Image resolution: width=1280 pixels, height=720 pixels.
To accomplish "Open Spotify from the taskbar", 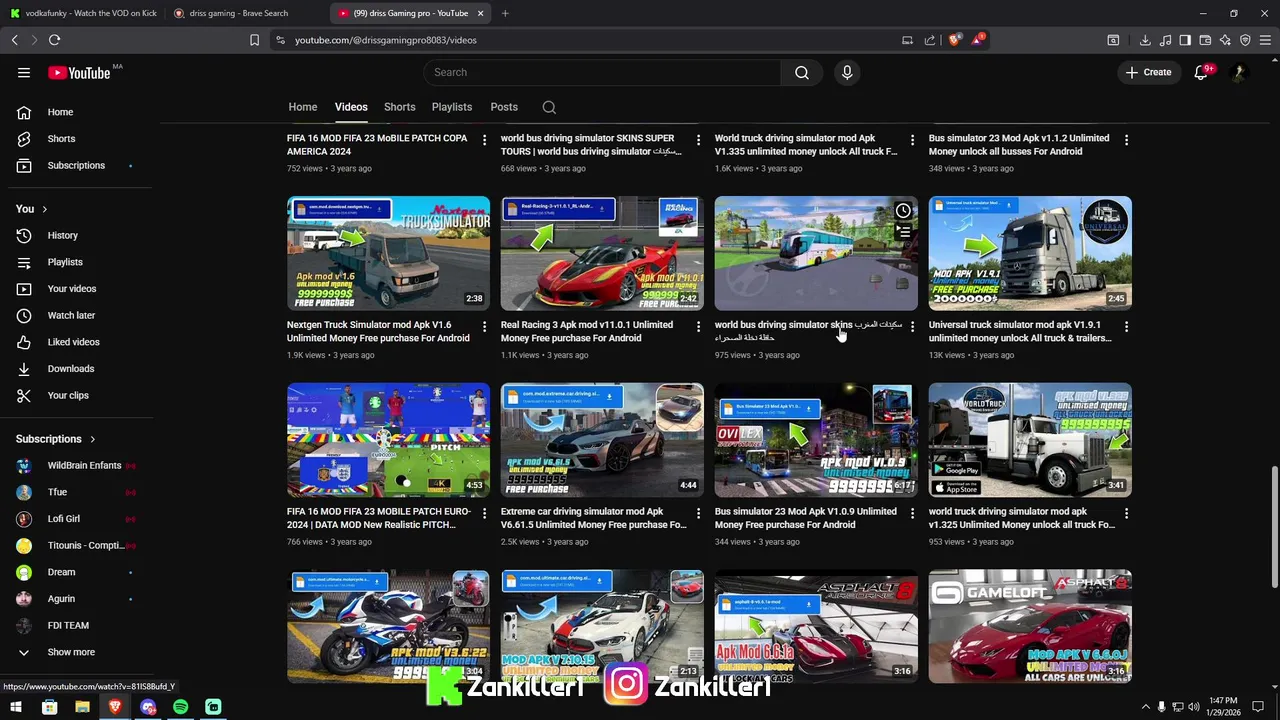I will pyautogui.click(x=180, y=707).
